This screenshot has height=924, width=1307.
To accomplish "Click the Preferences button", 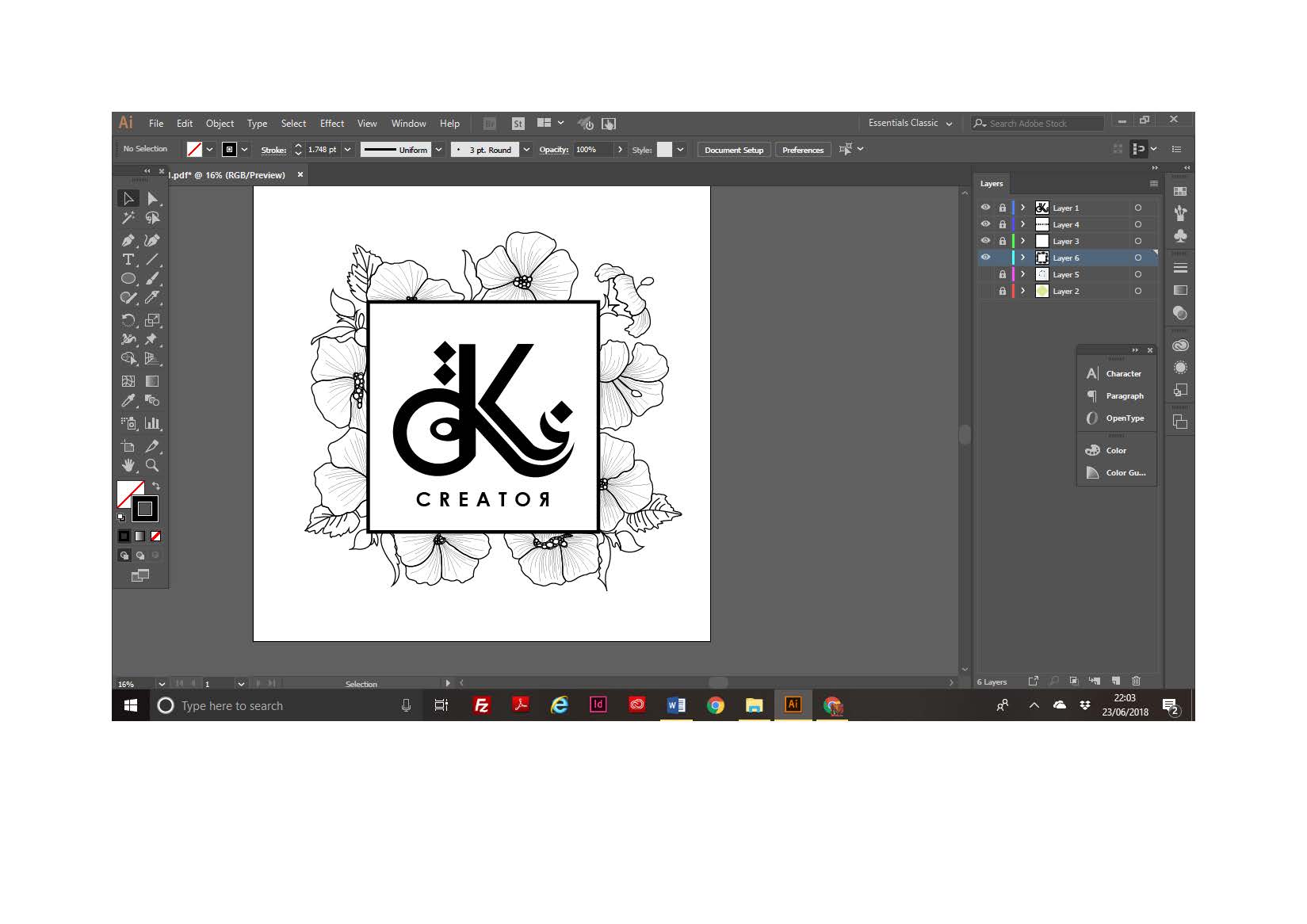I will [802, 150].
